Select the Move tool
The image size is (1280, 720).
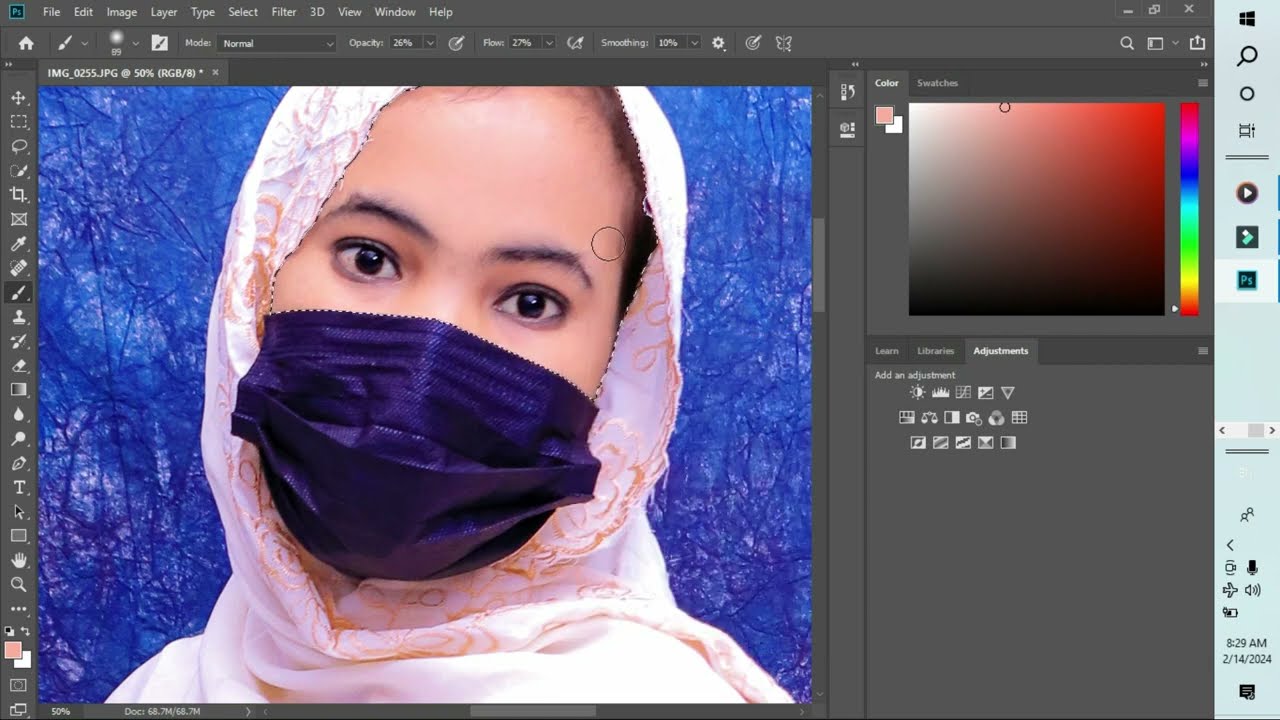[18, 97]
